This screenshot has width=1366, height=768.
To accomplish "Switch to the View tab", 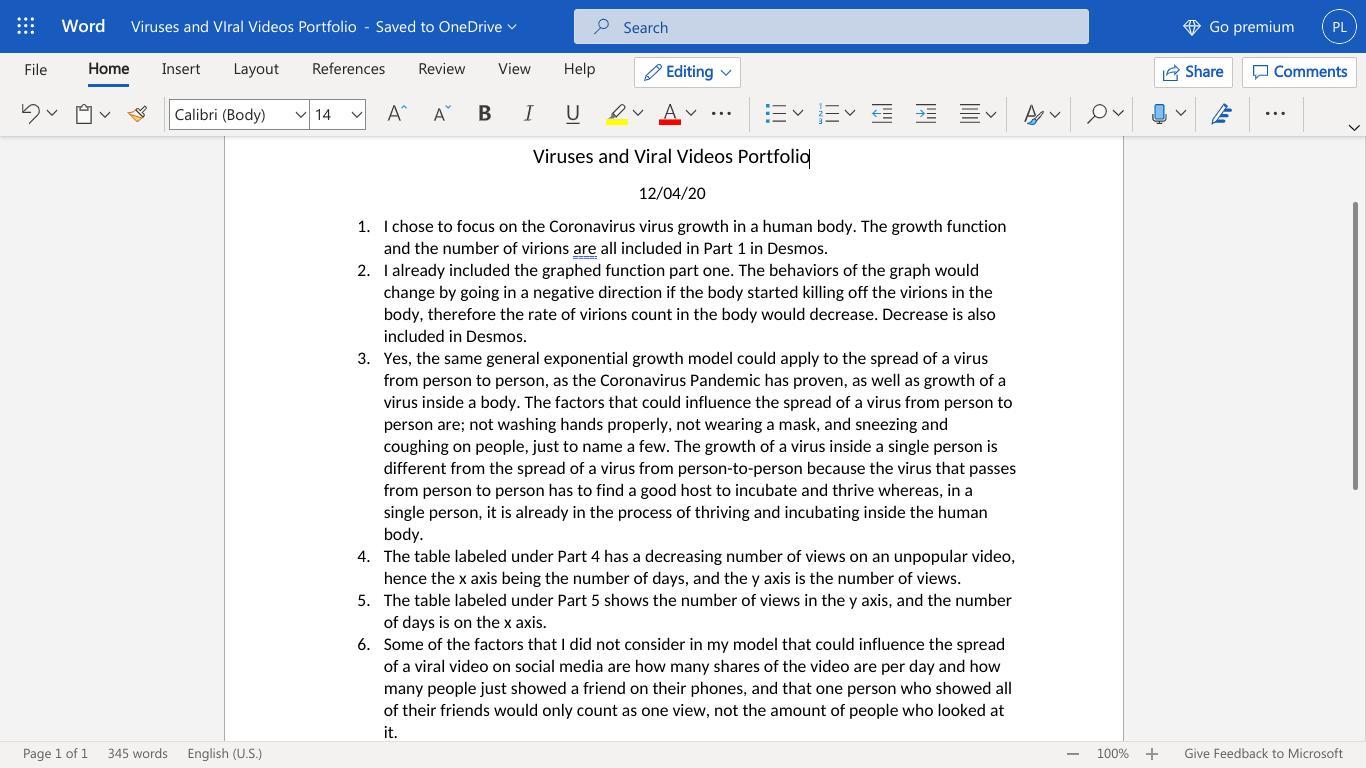I will click(x=514, y=69).
